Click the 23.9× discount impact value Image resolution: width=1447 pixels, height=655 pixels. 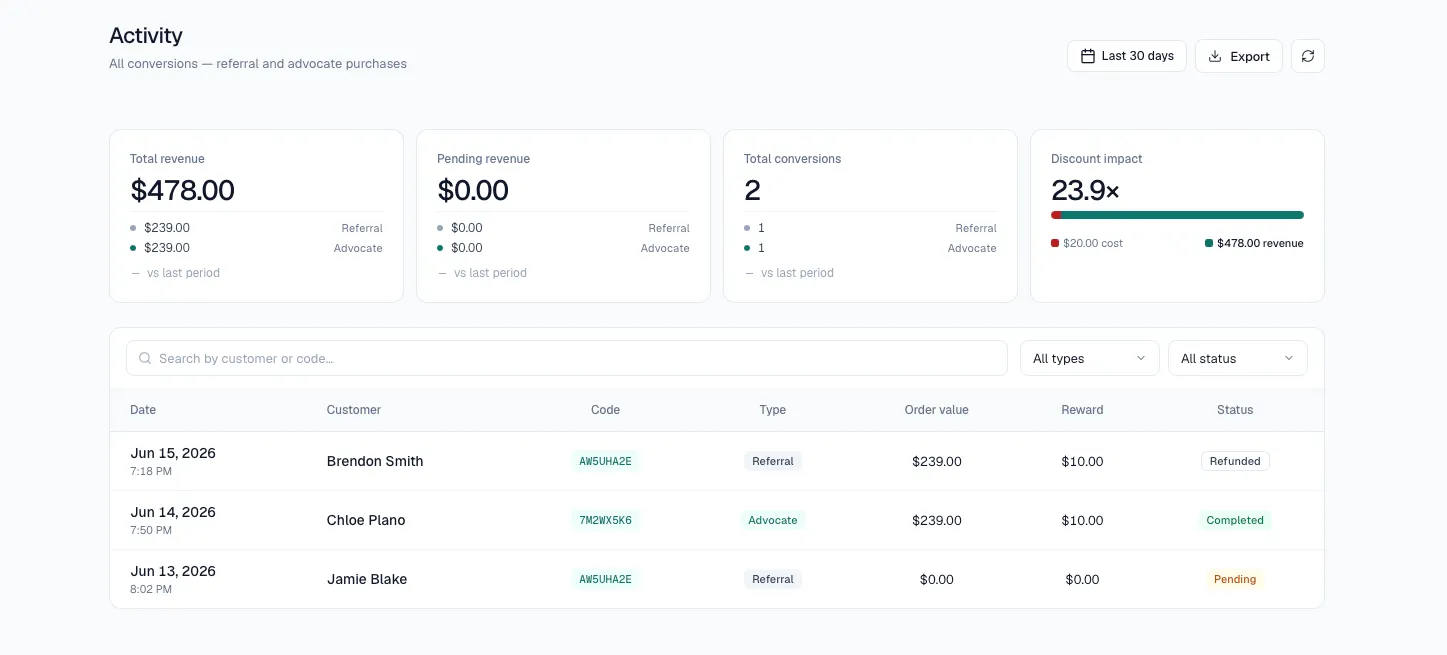pyautogui.click(x=1085, y=190)
